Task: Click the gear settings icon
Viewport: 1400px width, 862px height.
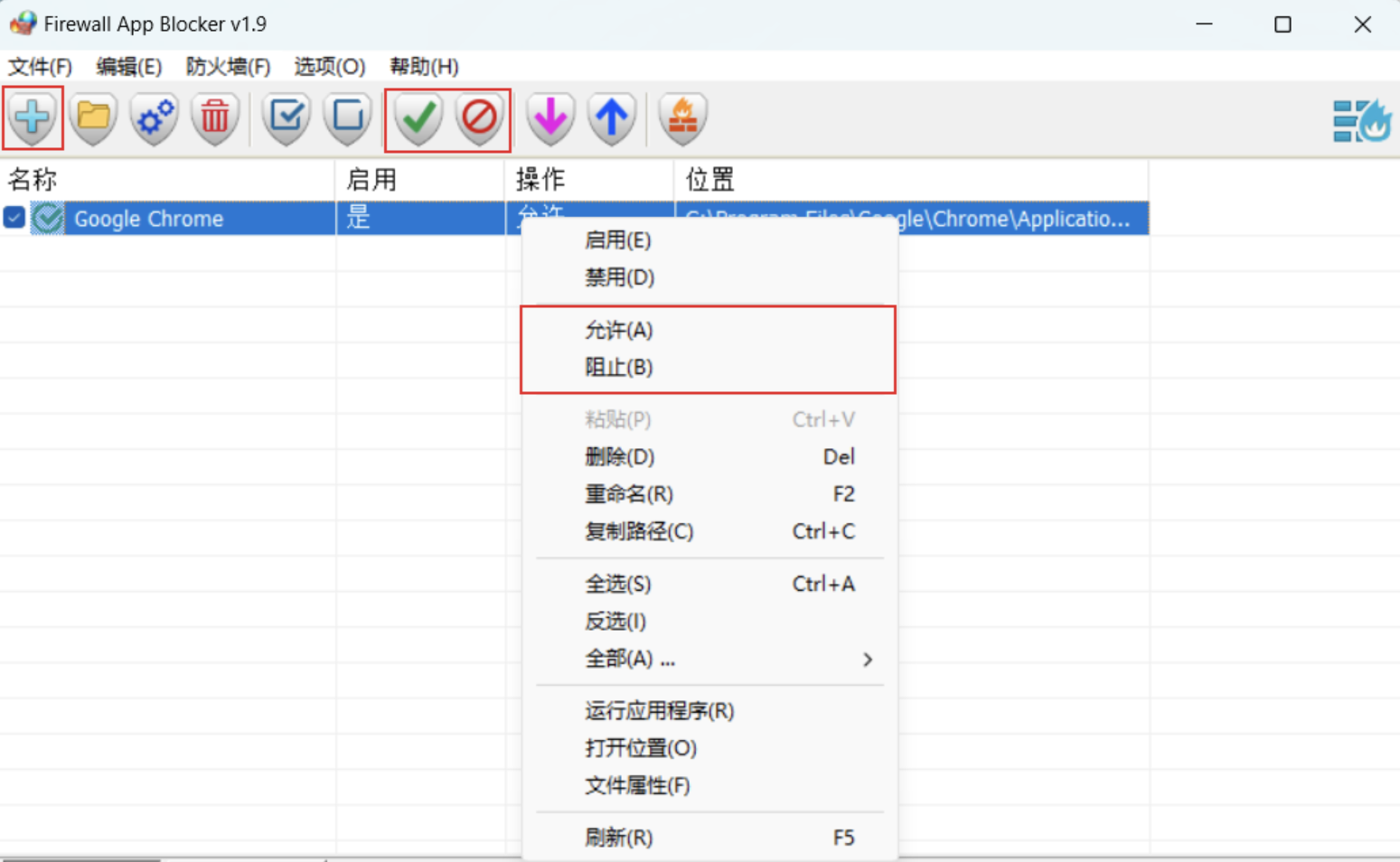Action: pos(153,118)
